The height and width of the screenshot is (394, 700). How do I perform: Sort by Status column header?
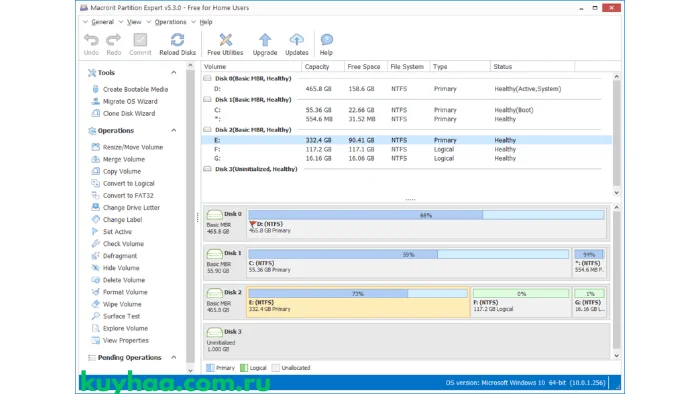532,66
